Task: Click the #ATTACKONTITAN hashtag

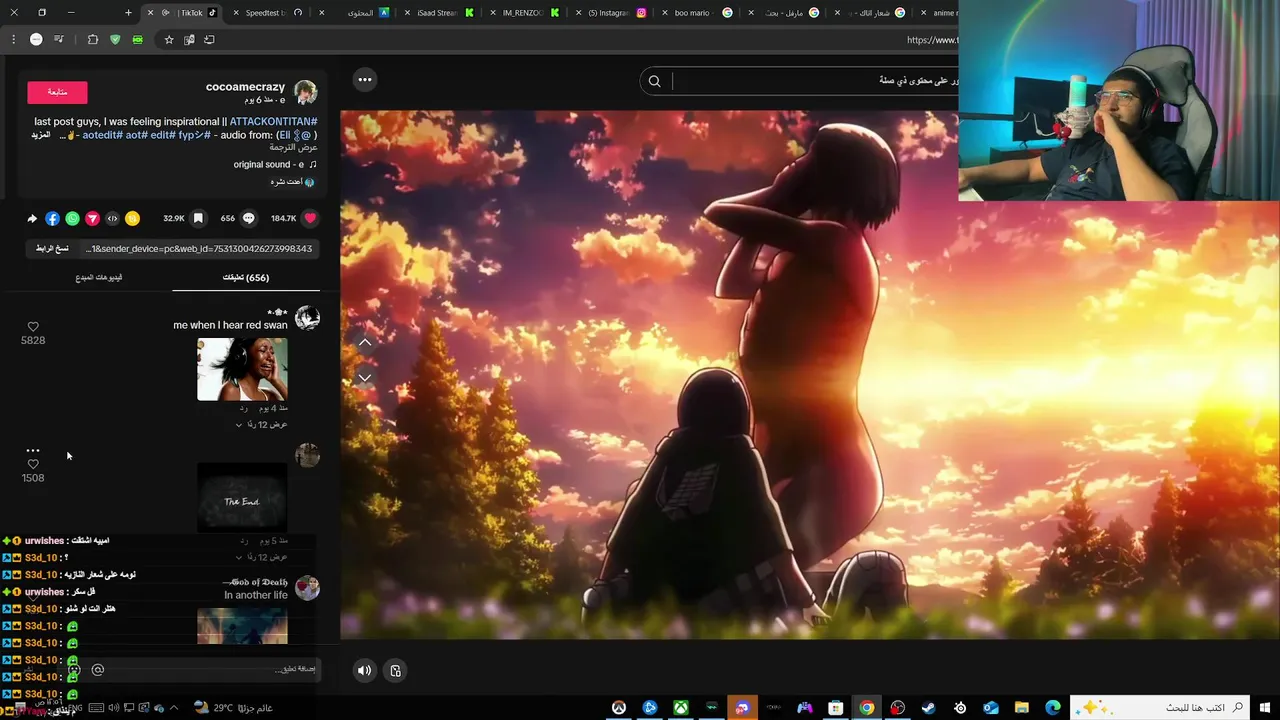Action: click(274, 121)
